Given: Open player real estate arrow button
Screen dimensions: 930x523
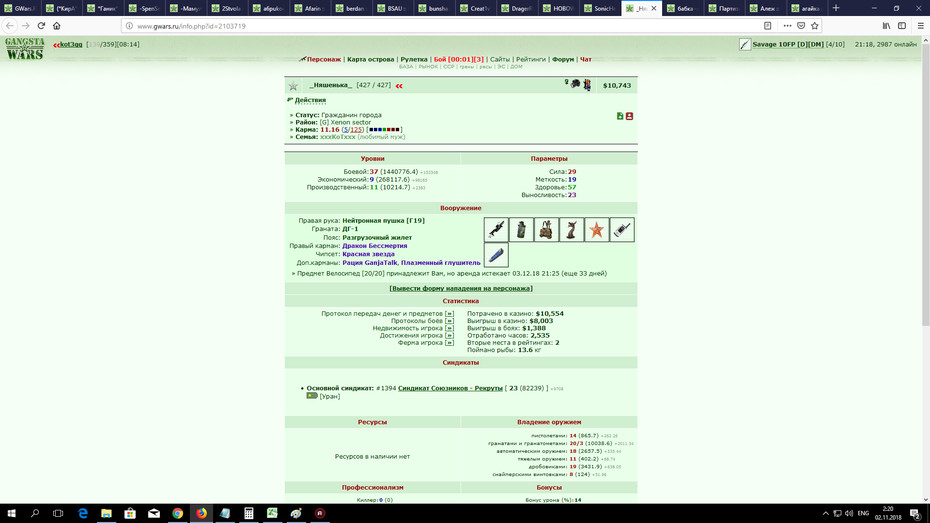Looking at the screenshot, I should (x=449, y=328).
